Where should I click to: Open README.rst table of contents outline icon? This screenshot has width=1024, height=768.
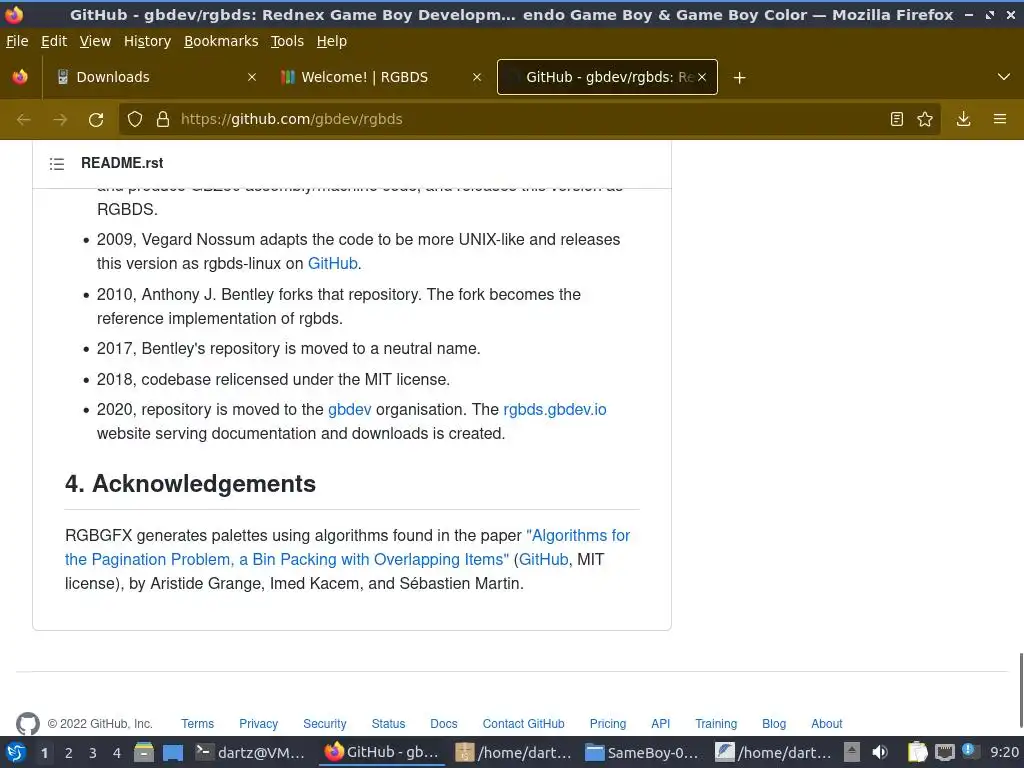57,163
